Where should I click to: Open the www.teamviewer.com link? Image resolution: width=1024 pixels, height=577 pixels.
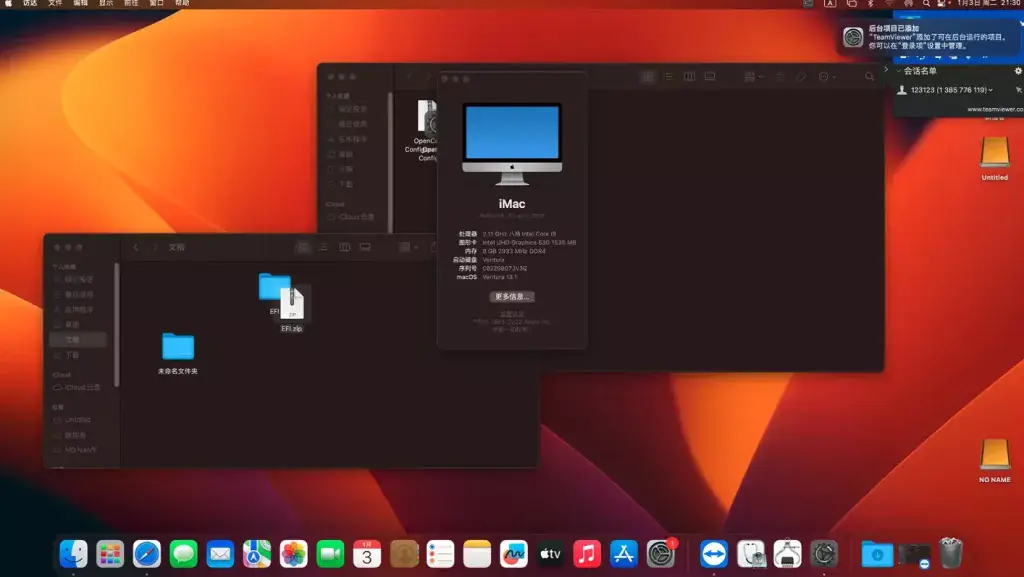pos(995,110)
